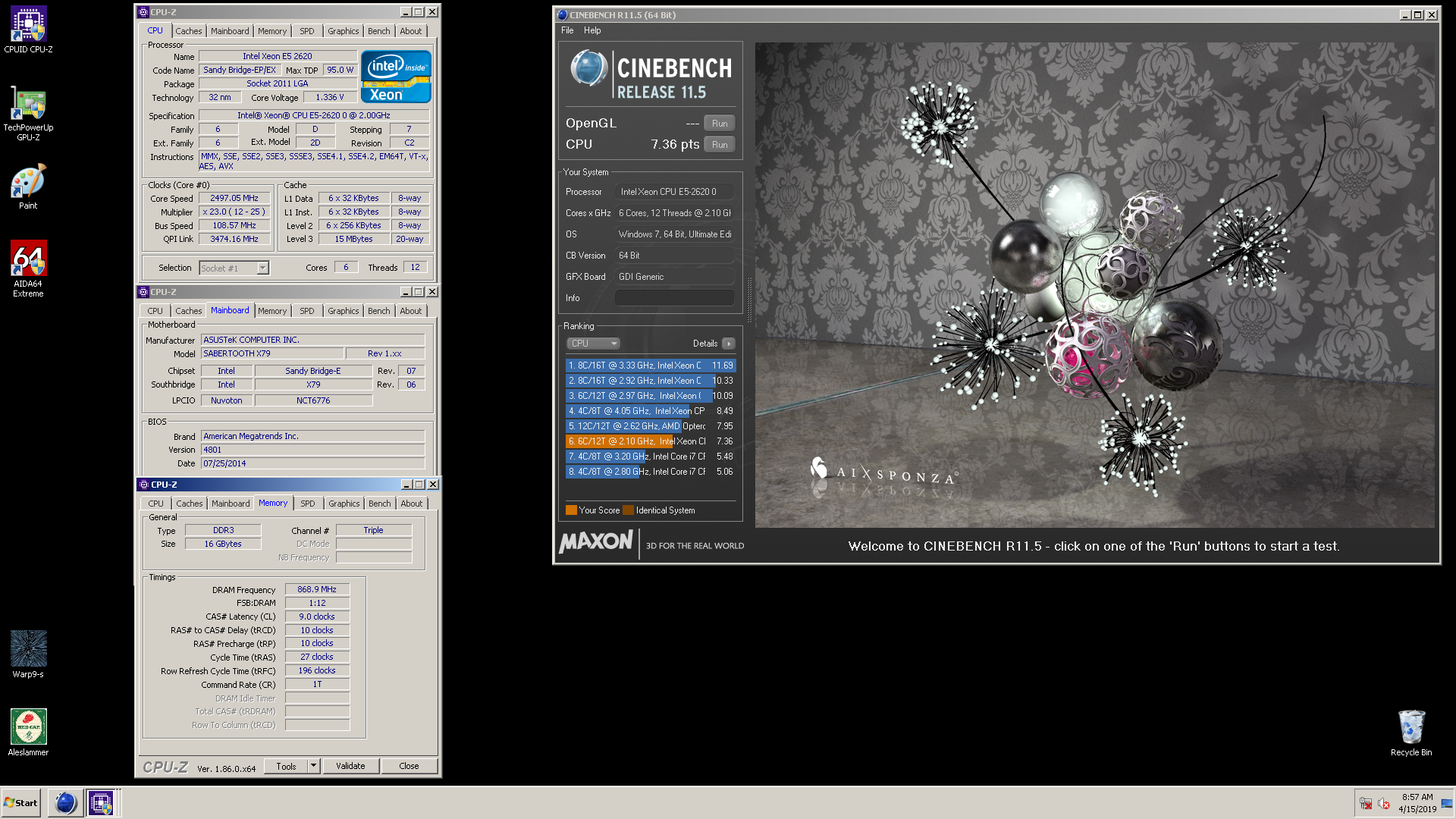
Task: Click Cinebench title bar icon
Action: tap(562, 15)
